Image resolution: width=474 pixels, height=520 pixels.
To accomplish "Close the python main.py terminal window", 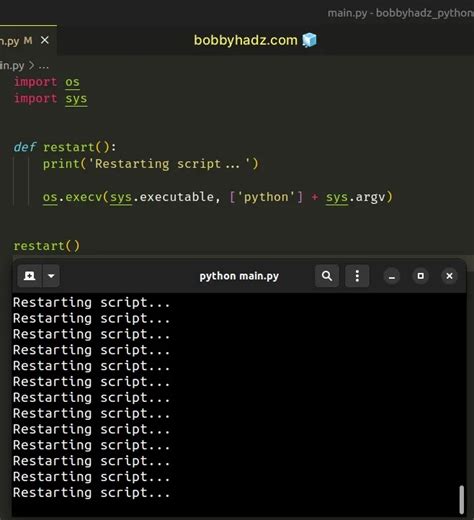I will pyautogui.click(x=449, y=276).
